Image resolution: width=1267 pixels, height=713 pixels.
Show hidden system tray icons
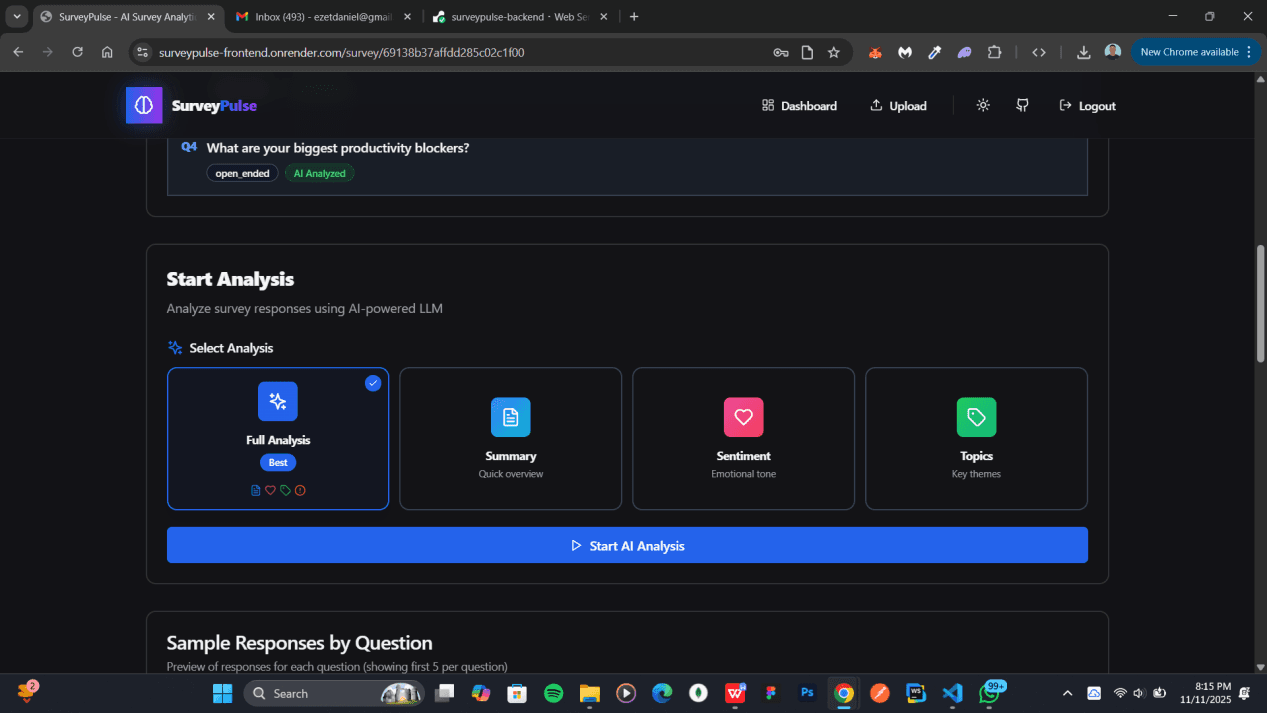1067,693
